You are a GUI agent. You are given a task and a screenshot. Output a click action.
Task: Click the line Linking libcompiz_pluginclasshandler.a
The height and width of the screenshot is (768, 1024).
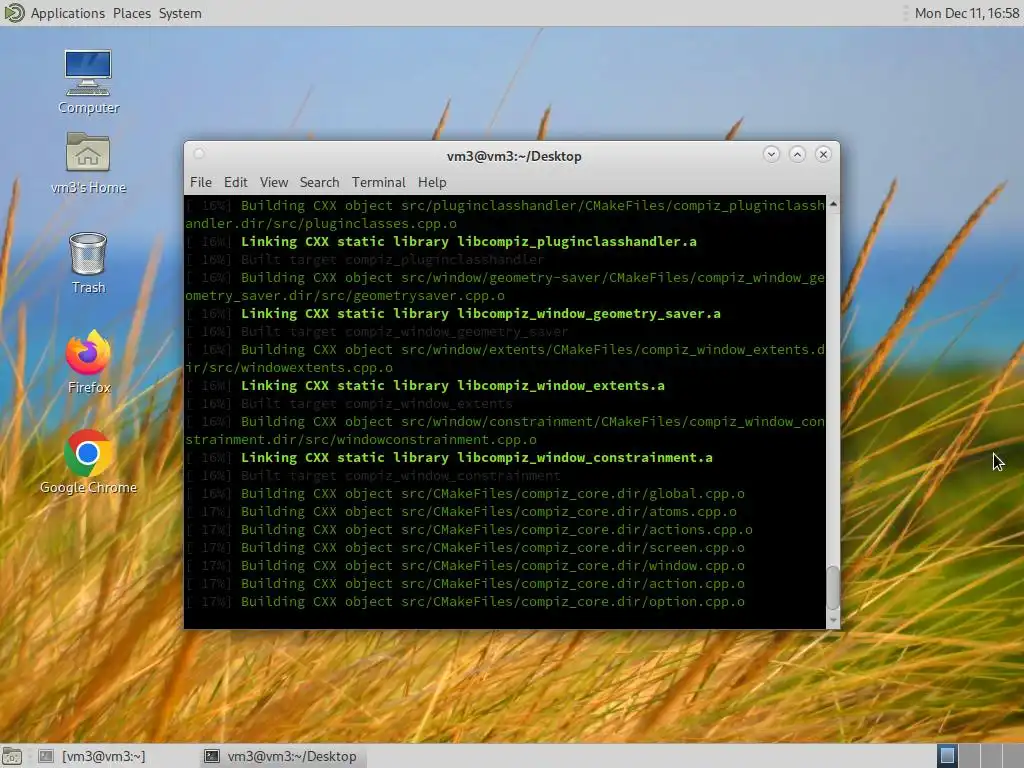point(441,242)
